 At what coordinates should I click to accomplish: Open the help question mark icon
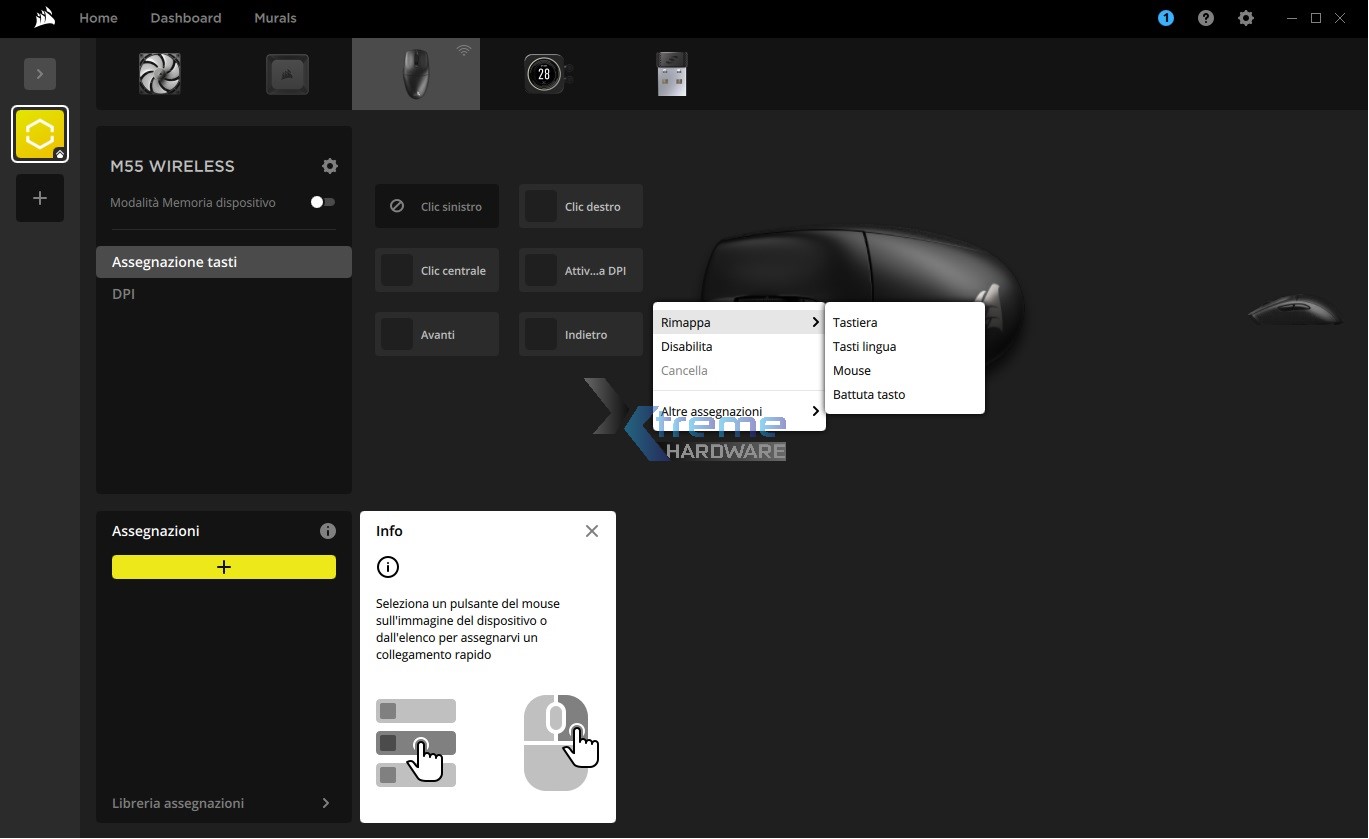1206,18
